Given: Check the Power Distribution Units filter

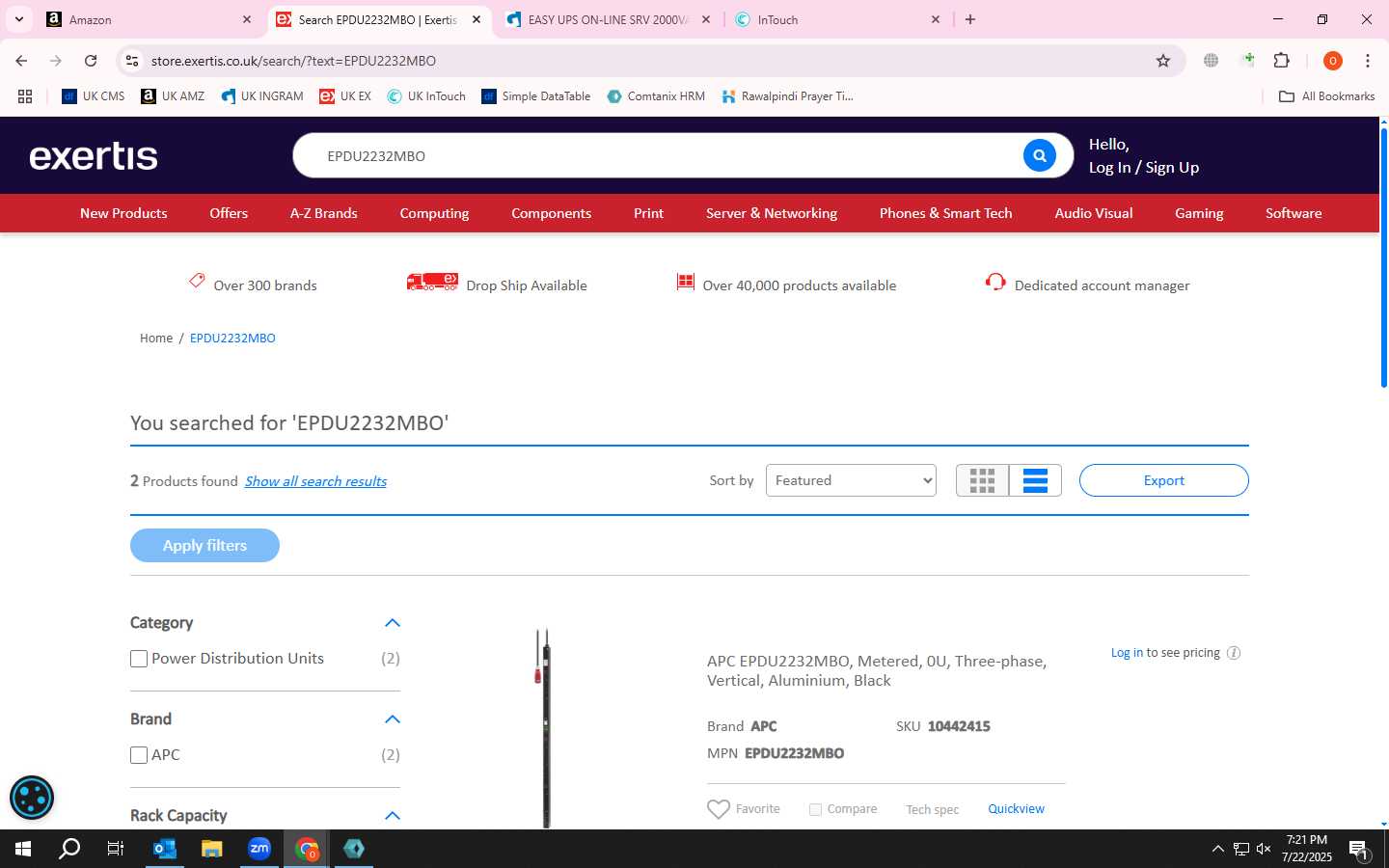Looking at the screenshot, I should click(139, 659).
